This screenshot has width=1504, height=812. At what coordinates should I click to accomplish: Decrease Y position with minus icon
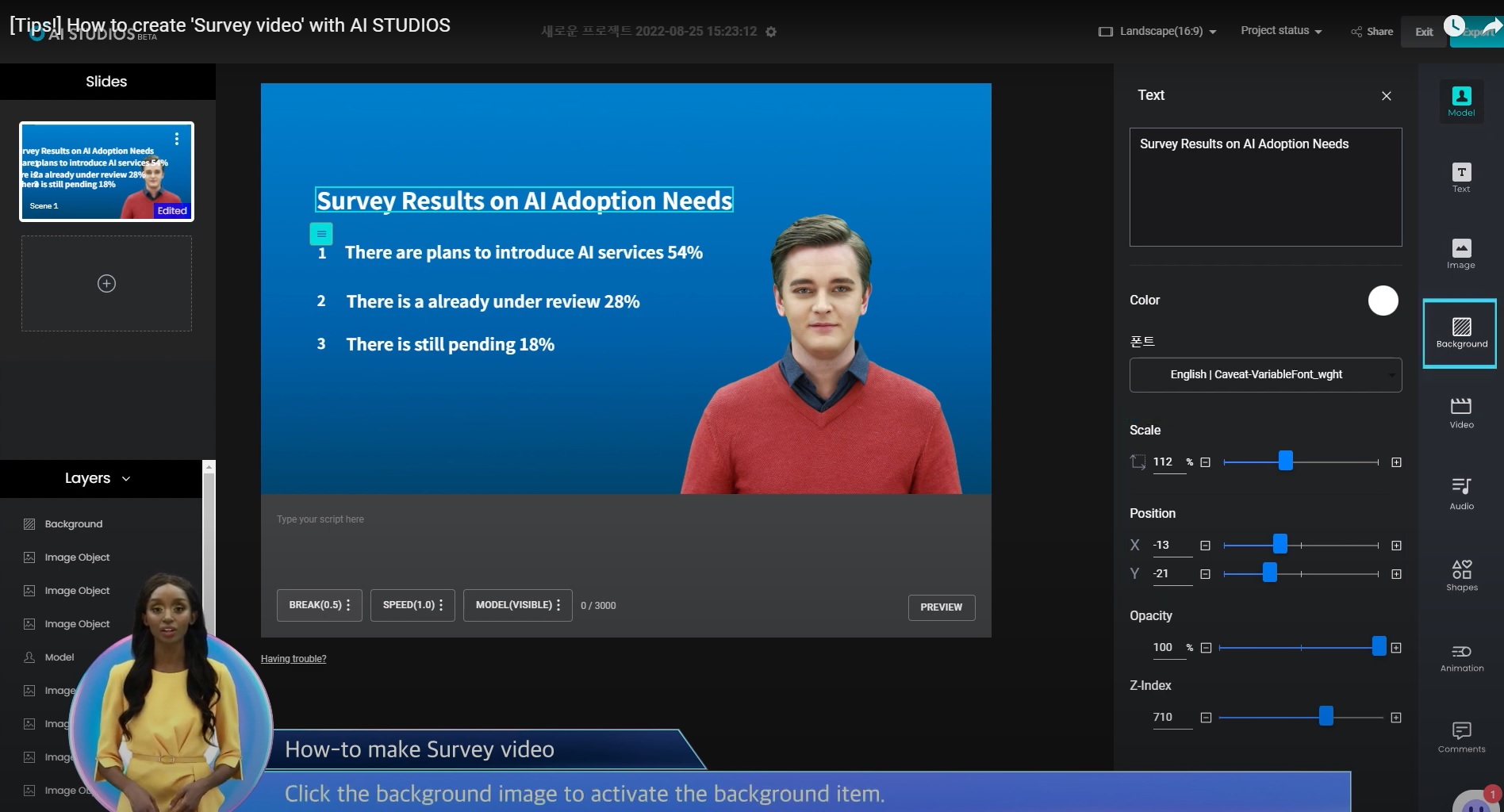point(1205,574)
